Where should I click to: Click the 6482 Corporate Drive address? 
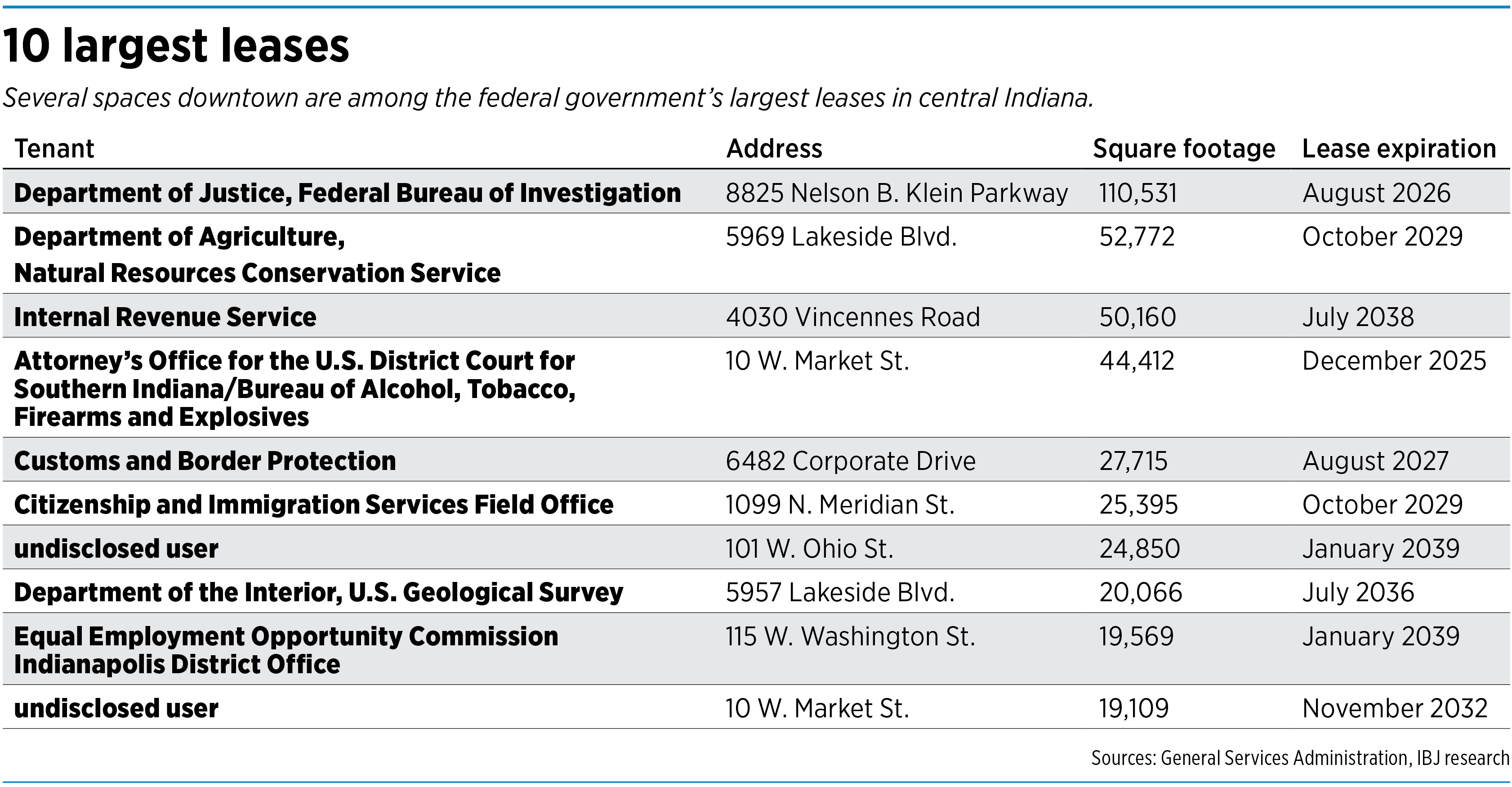(851, 461)
